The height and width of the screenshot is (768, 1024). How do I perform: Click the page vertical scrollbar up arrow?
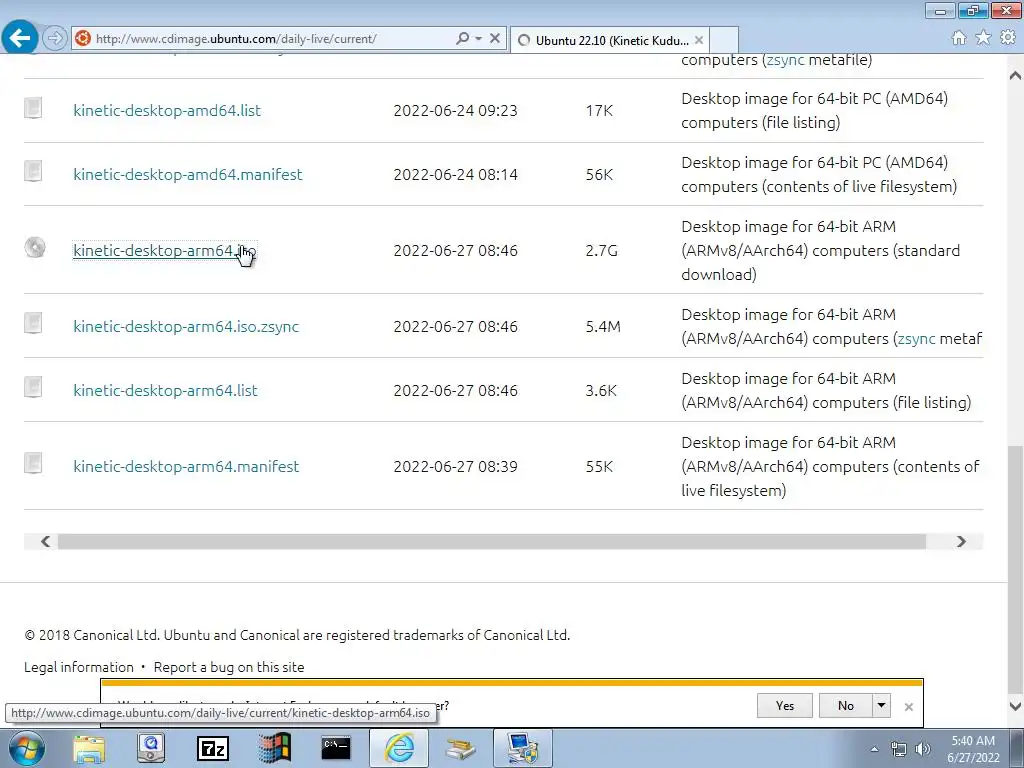1015,76
